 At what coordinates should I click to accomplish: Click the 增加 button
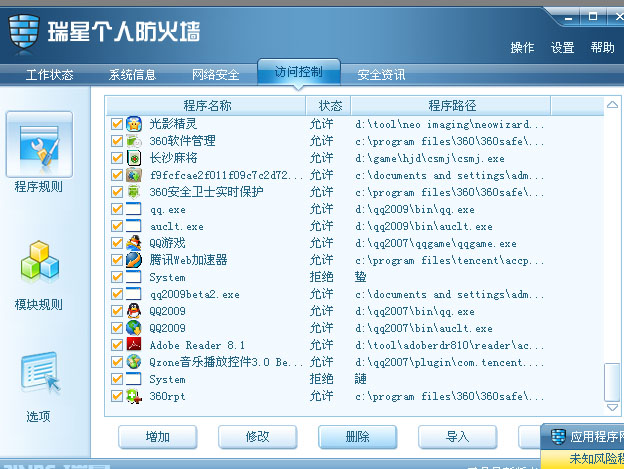pos(158,437)
